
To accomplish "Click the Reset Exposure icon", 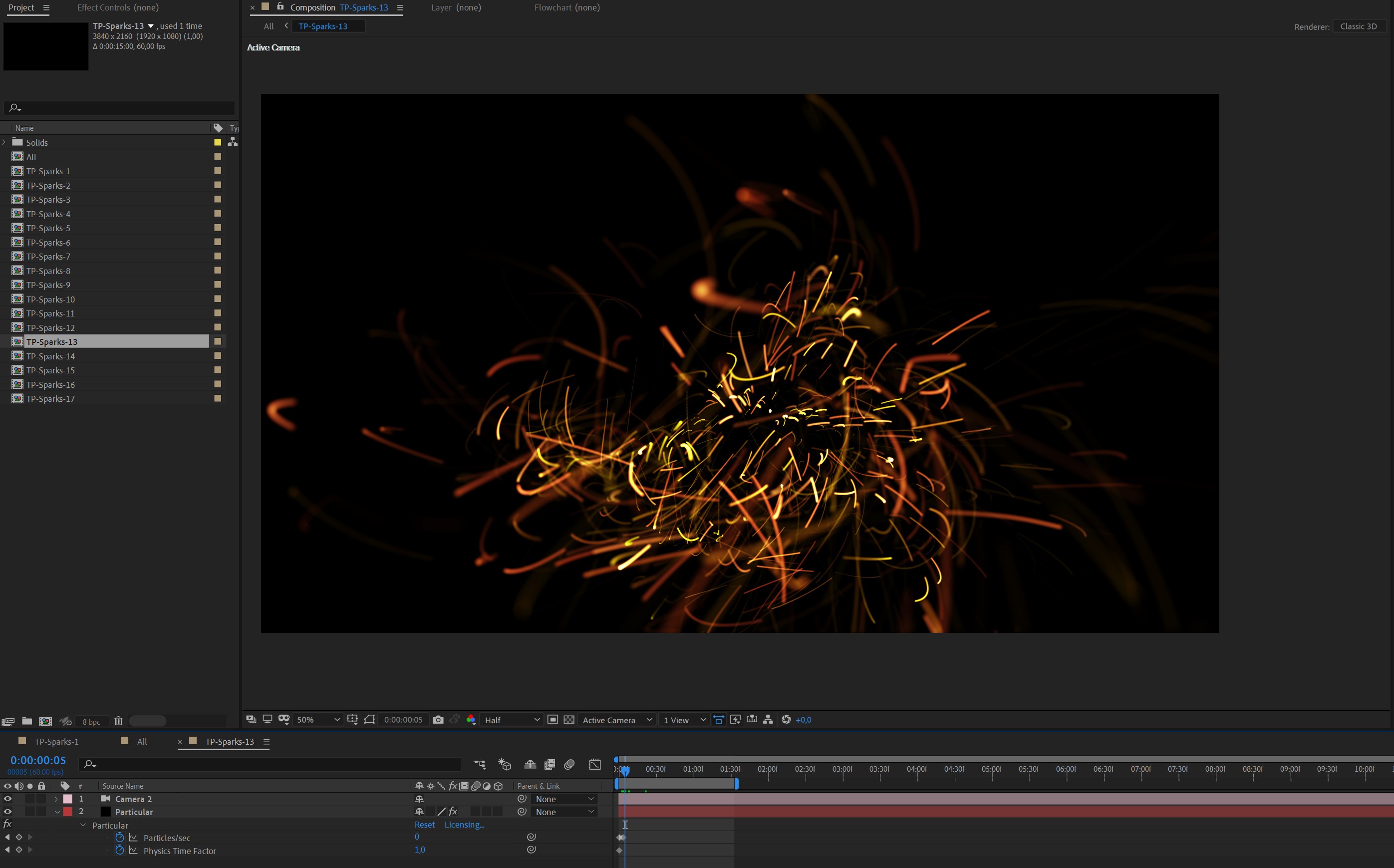I will point(786,720).
